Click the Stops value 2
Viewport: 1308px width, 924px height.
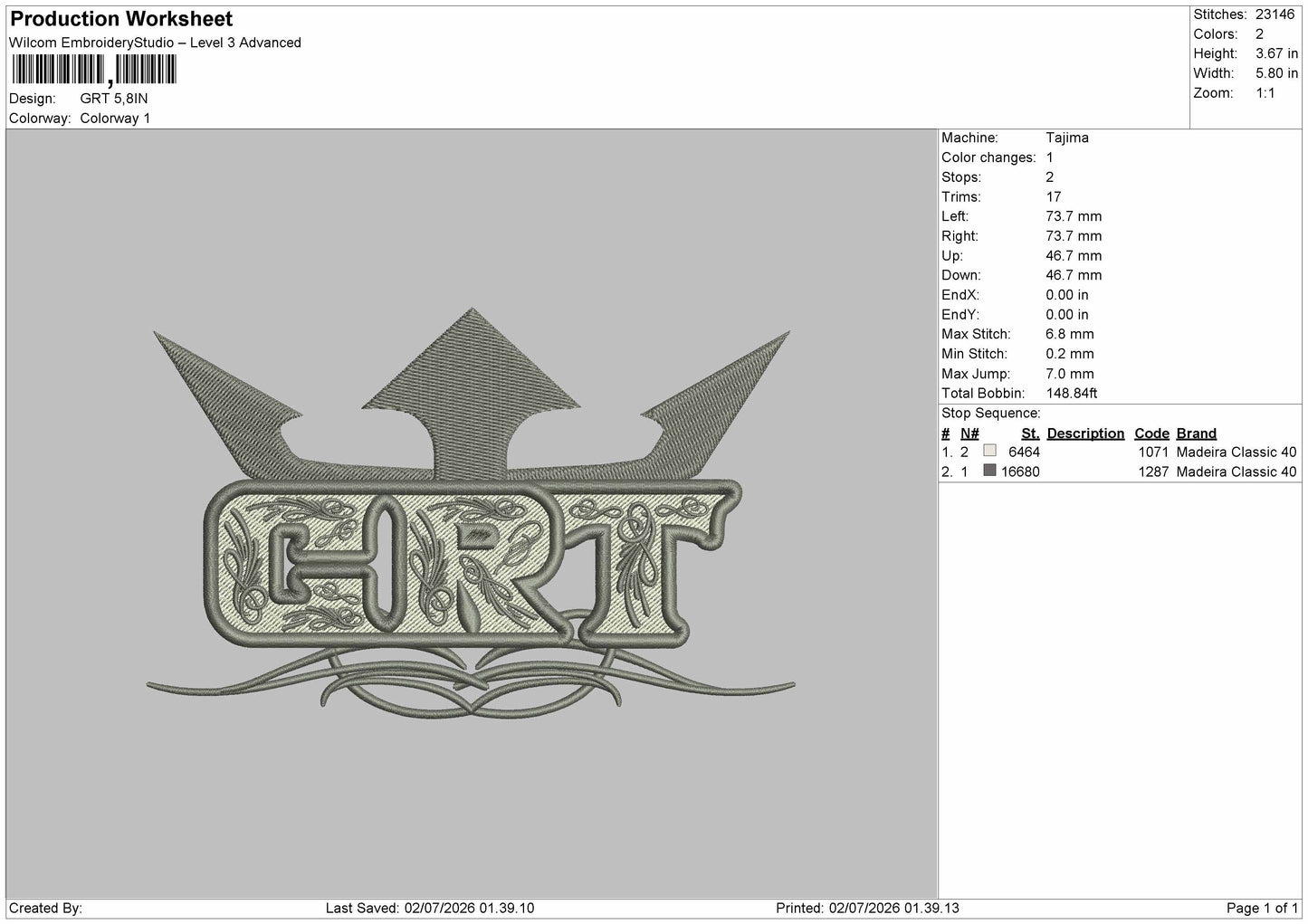(x=1050, y=177)
